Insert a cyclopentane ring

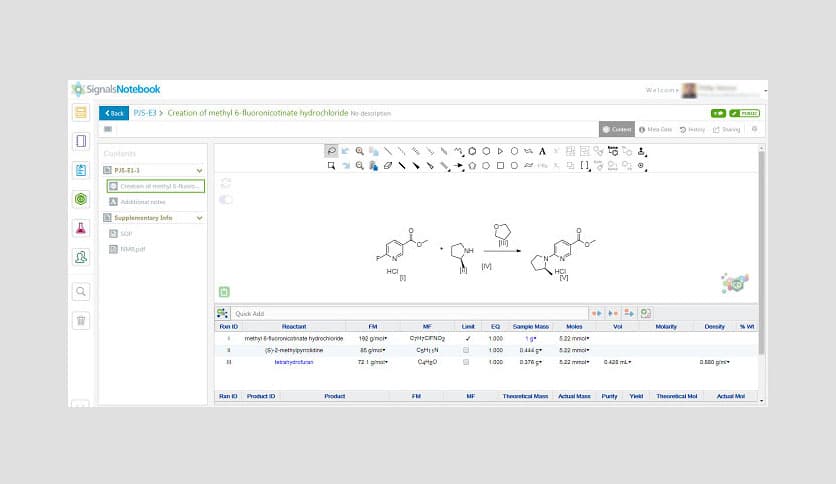click(x=472, y=166)
